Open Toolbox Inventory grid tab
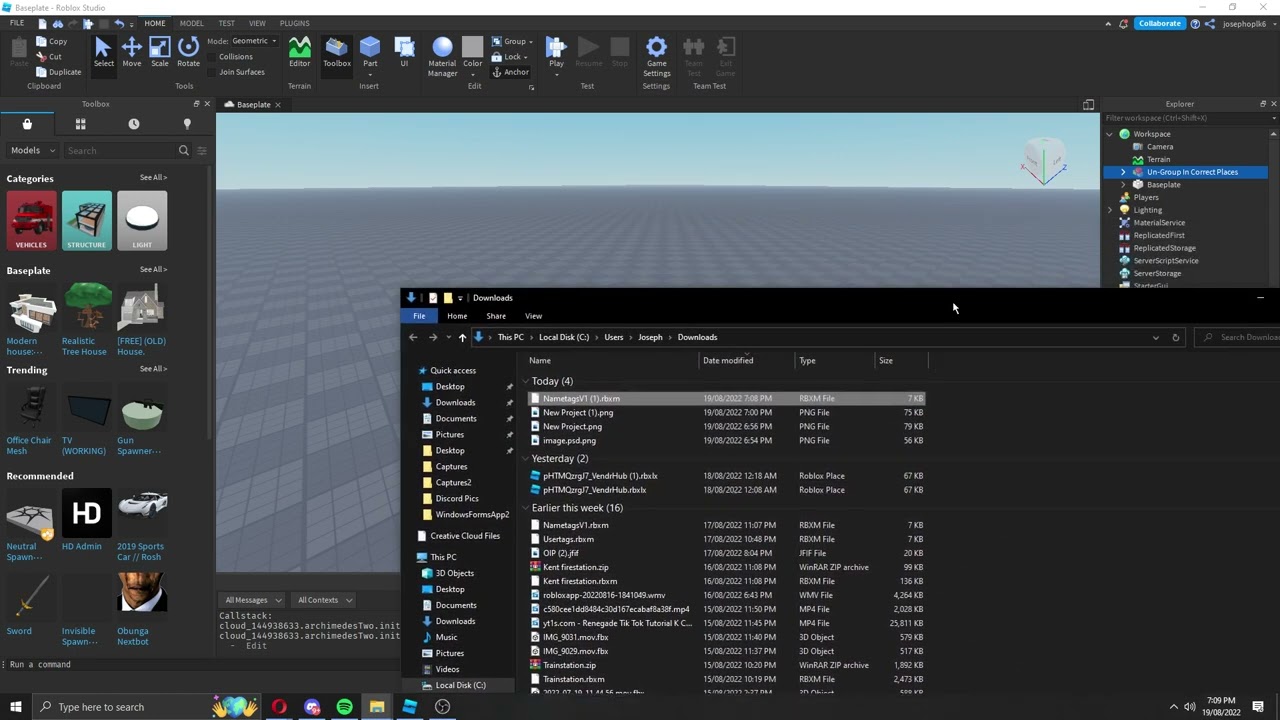The width and height of the screenshot is (1280, 720). tap(80, 124)
